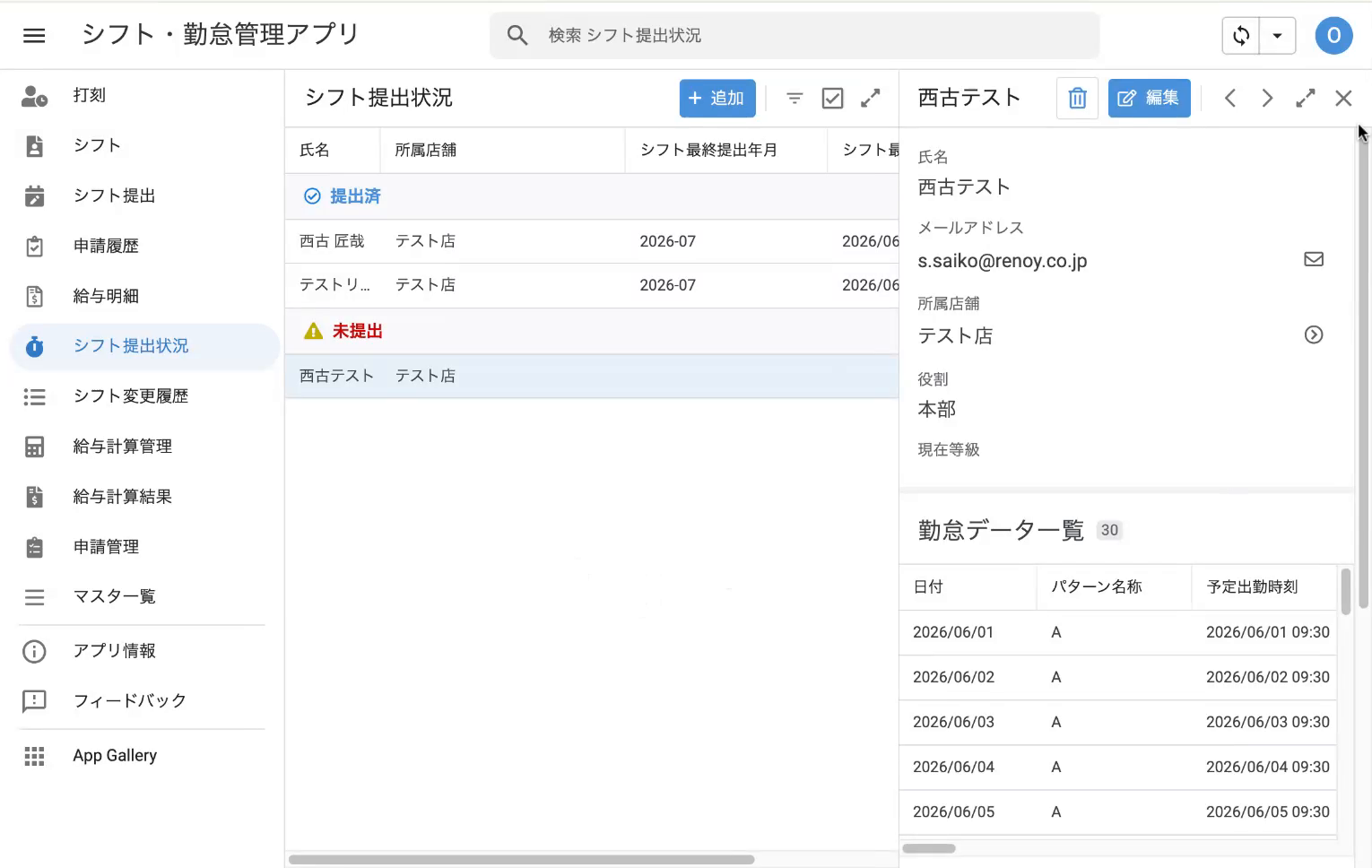Click the シフト提出状況 stopwatch icon
Viewport: 1372px width, 868px height.
(x=34, y=346)
